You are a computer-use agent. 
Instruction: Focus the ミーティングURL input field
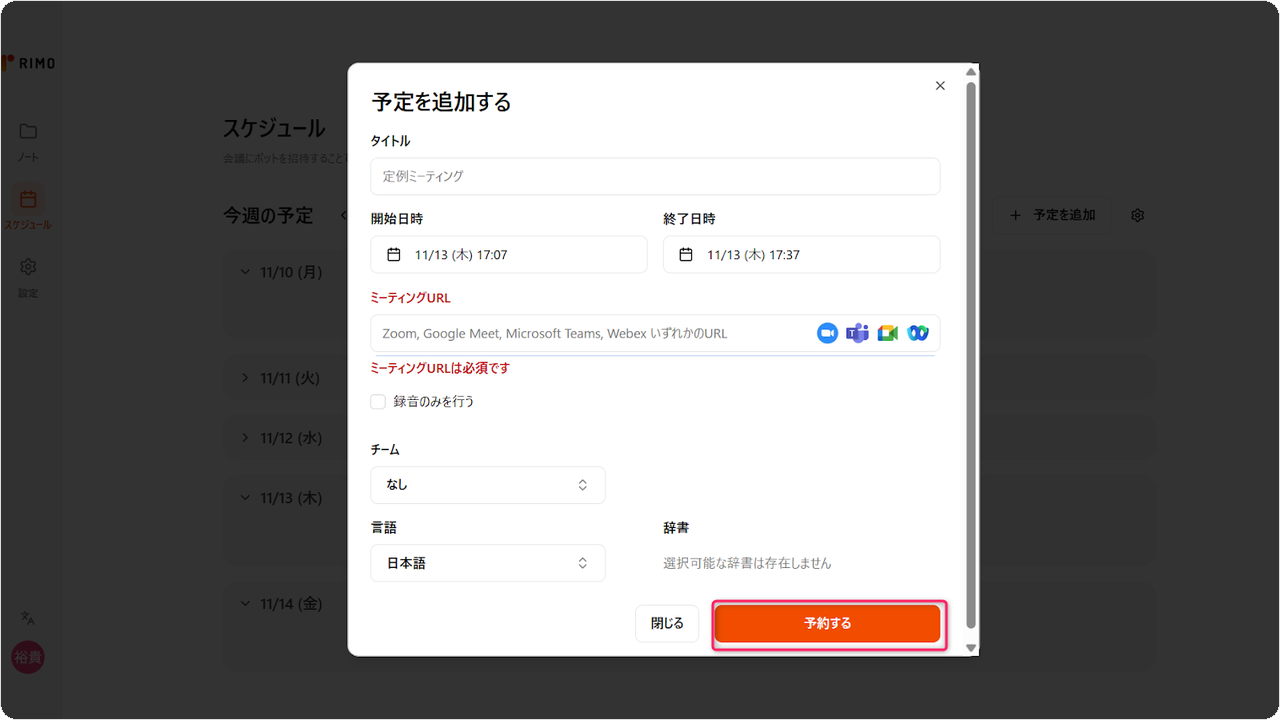click(655, 334)
